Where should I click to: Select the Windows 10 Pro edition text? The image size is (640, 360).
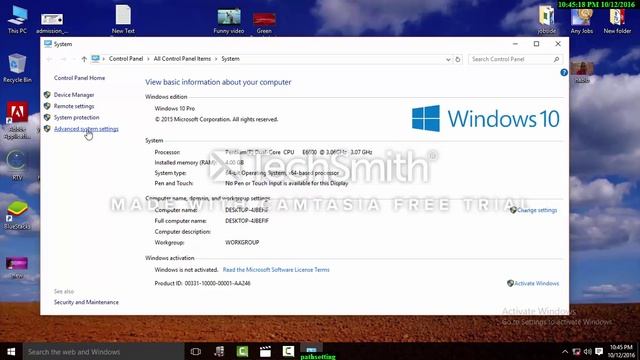[x=175, y=109]
